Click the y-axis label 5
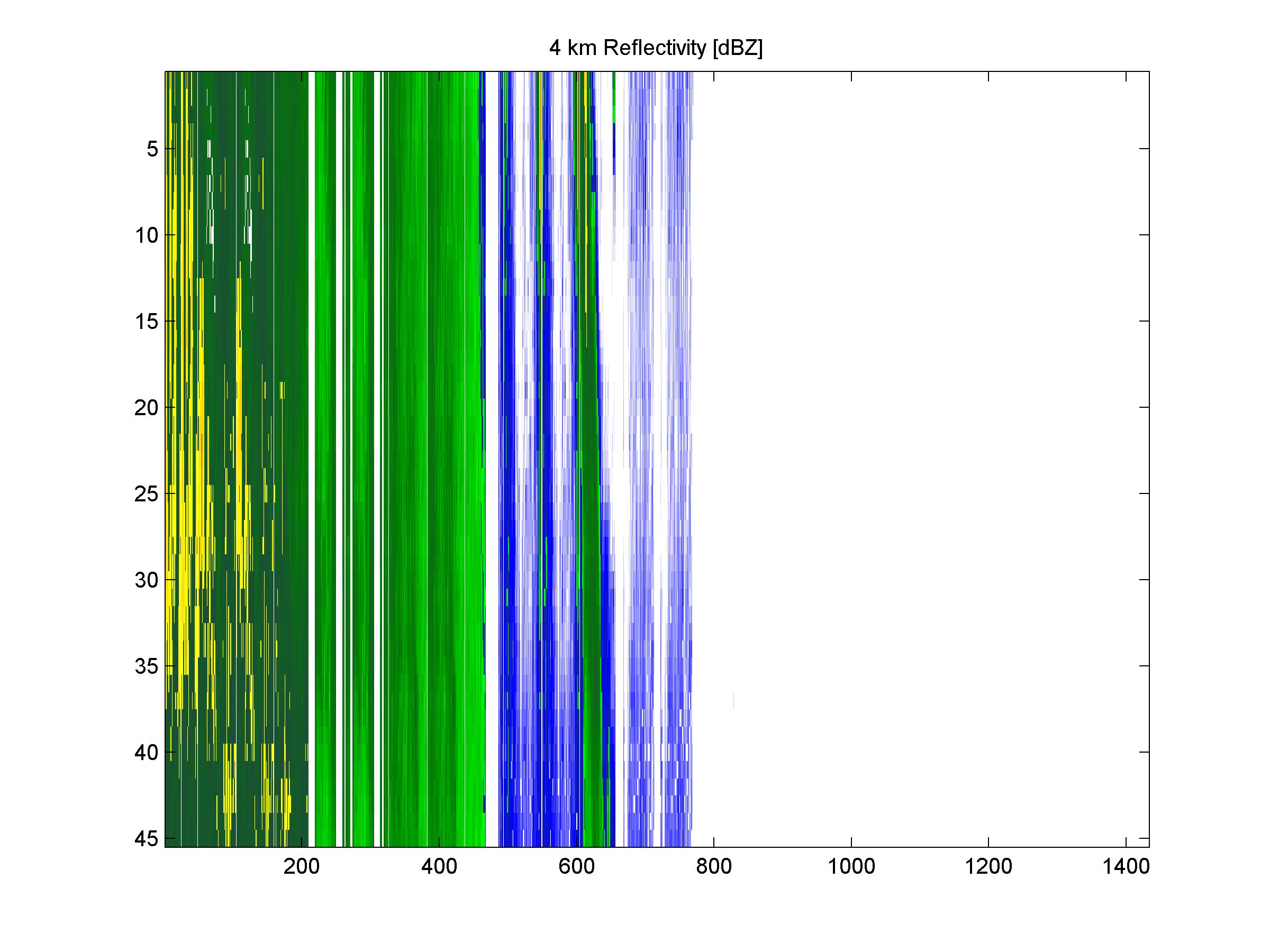 tap(152, 149)
